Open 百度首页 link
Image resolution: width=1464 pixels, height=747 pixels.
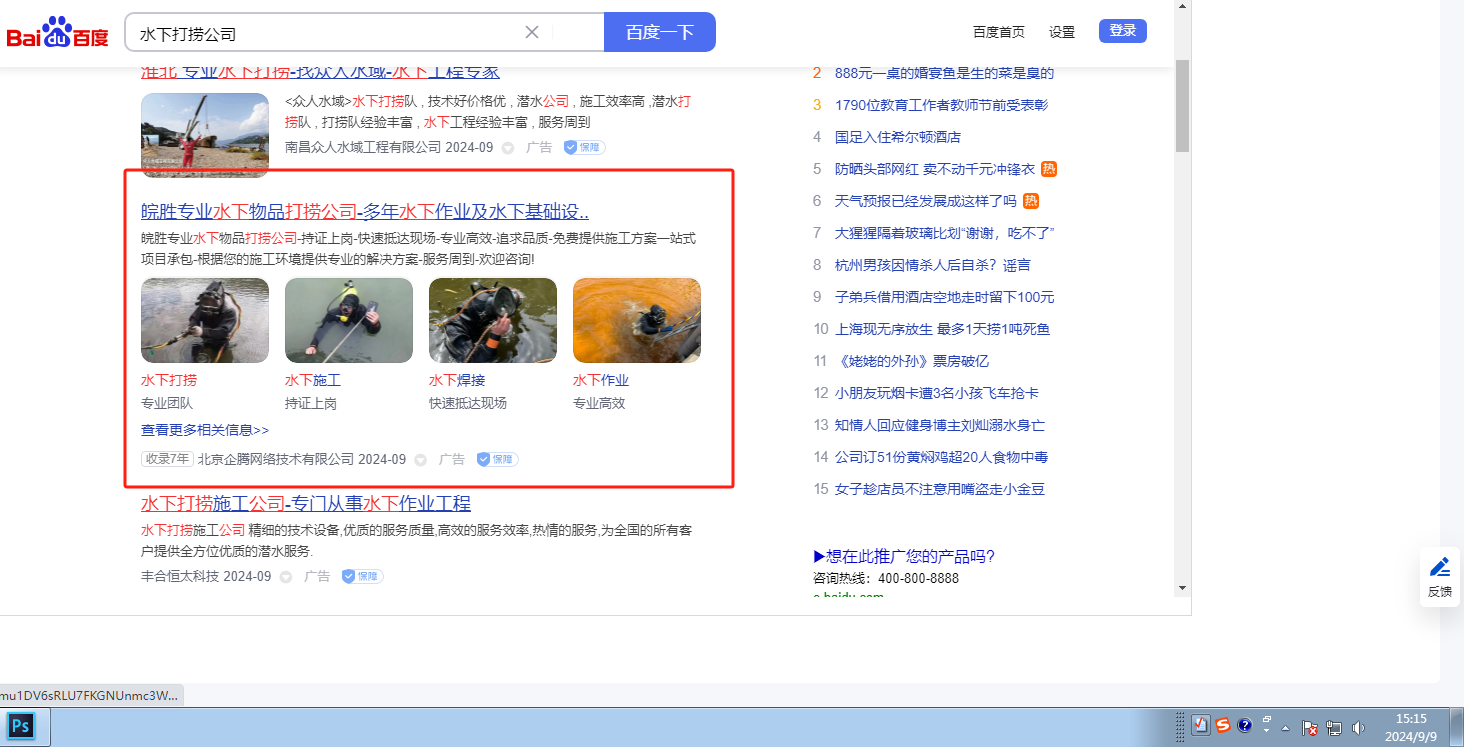[x=999, y=32]
